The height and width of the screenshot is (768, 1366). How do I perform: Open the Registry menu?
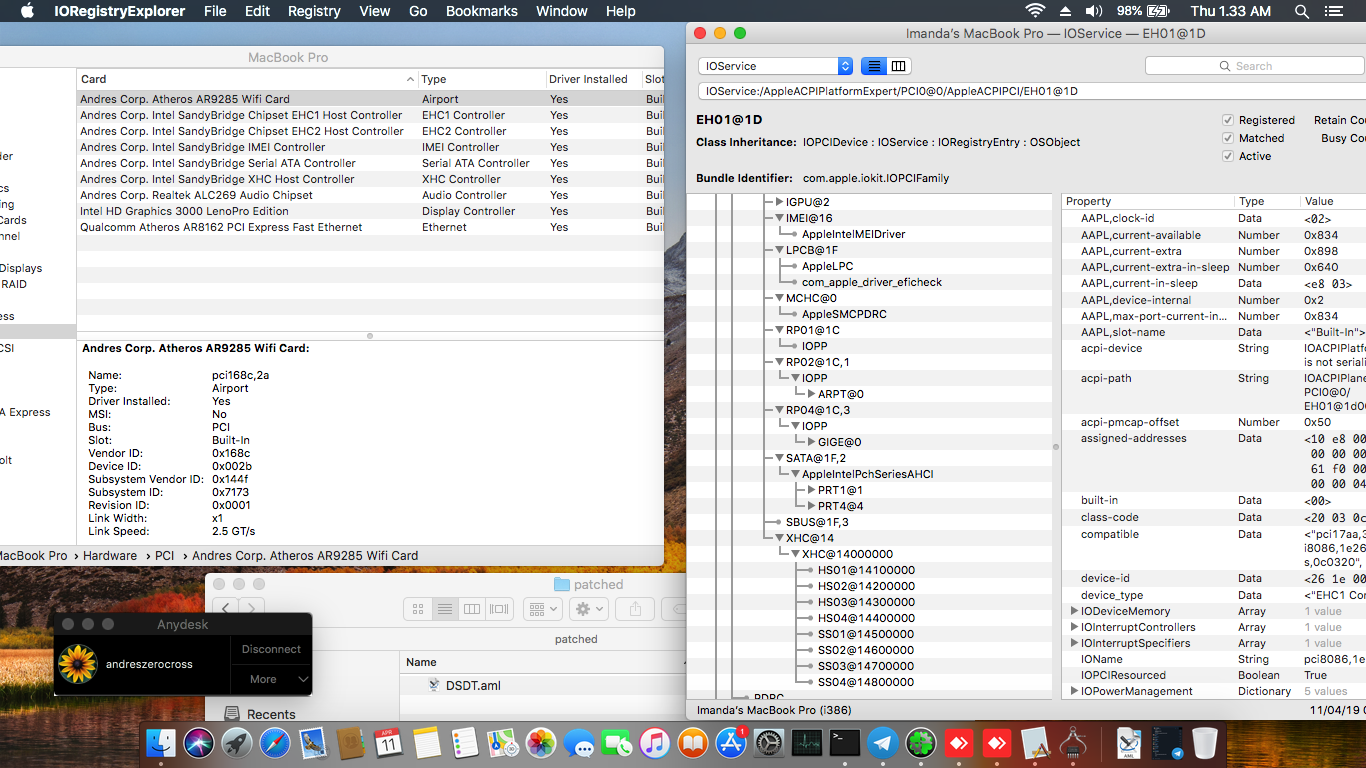pos(314,11)
